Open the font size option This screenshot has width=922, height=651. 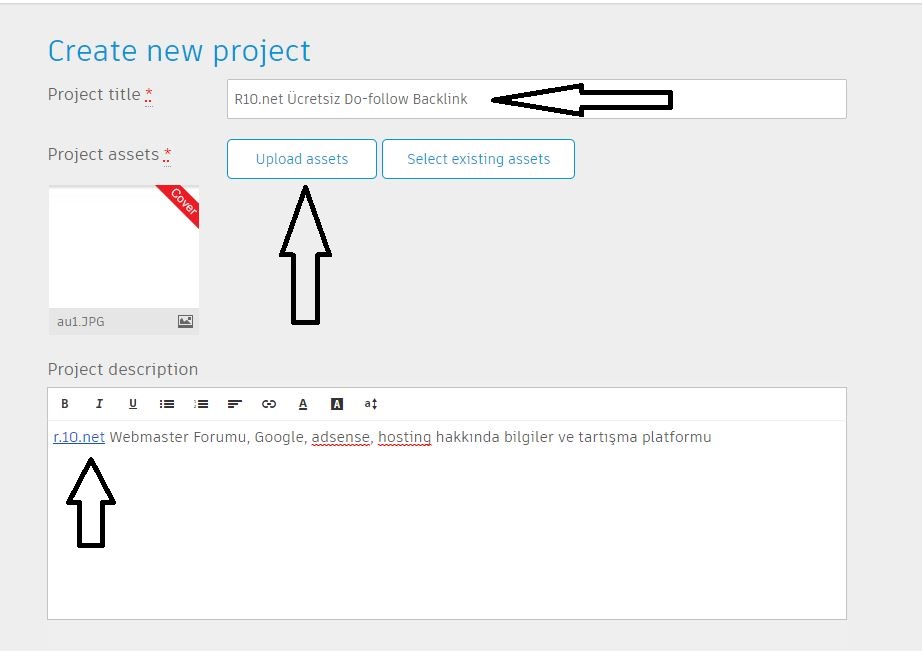370,403
